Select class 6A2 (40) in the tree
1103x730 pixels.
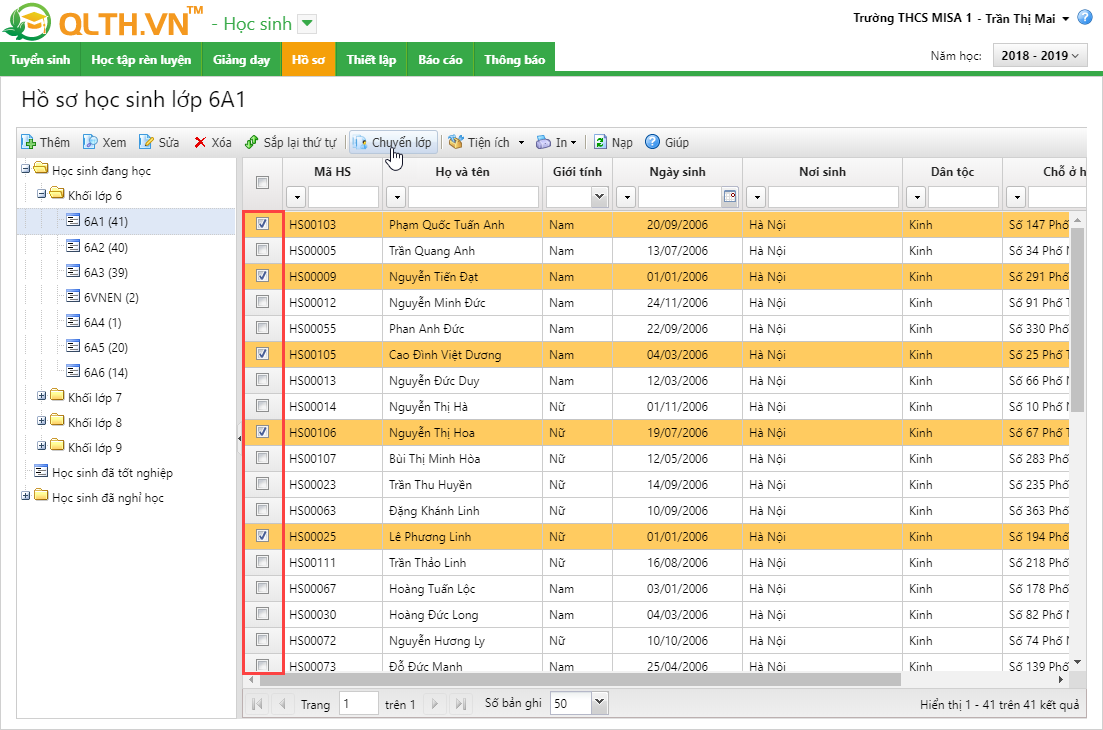[105, 247]
